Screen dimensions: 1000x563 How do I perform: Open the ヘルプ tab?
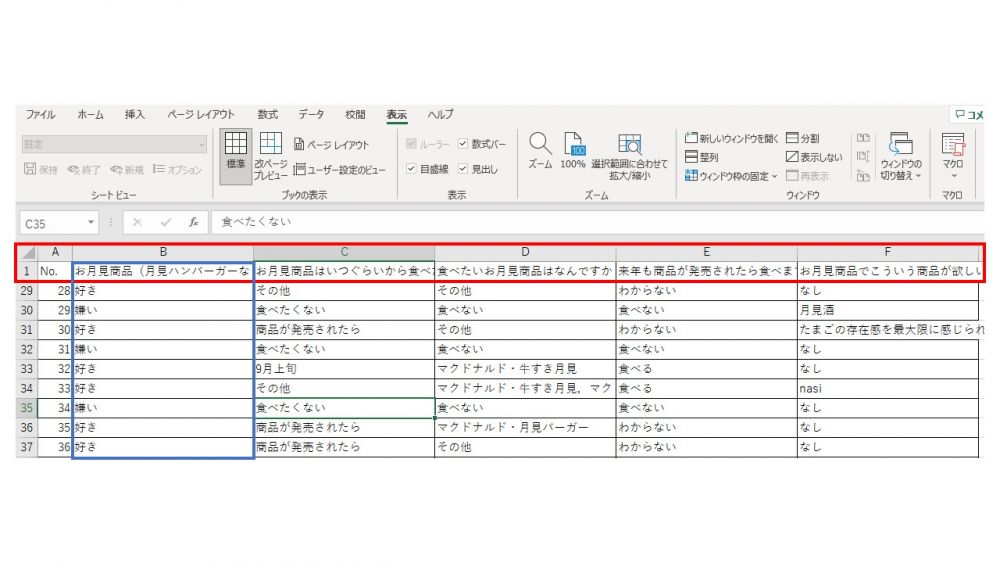click(440, 115)
